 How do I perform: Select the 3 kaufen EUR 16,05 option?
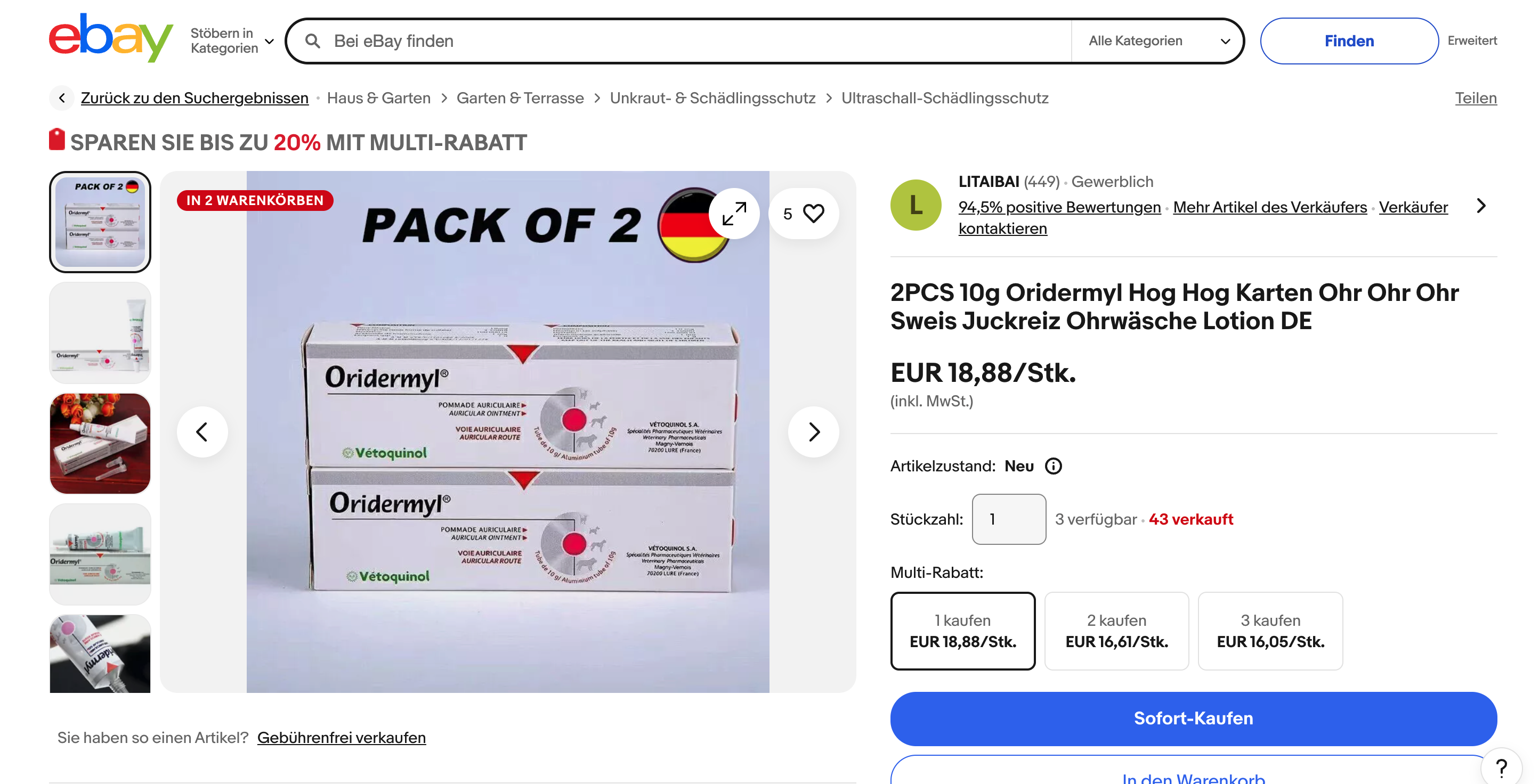coord(1270,631)
